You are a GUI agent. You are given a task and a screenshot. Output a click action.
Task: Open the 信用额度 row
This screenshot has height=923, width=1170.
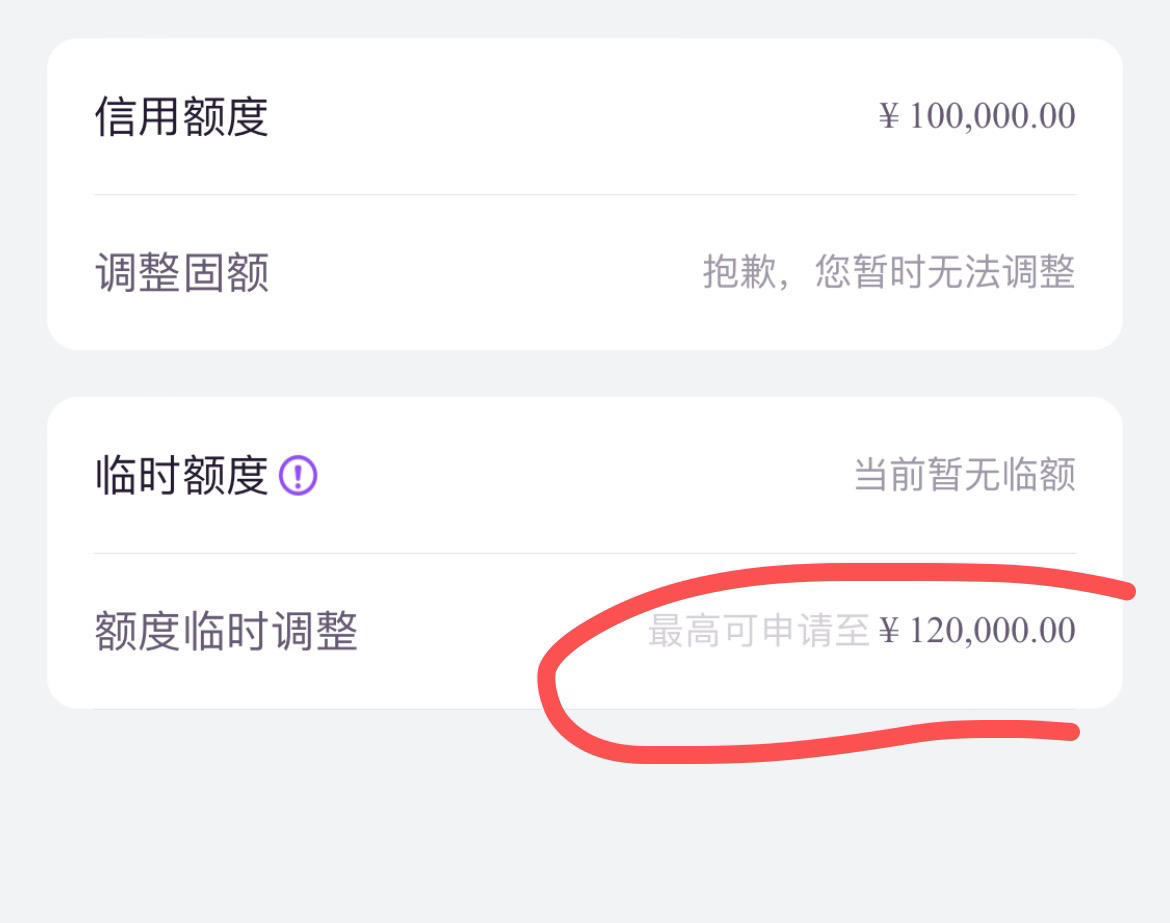click(x=584, y=116)
